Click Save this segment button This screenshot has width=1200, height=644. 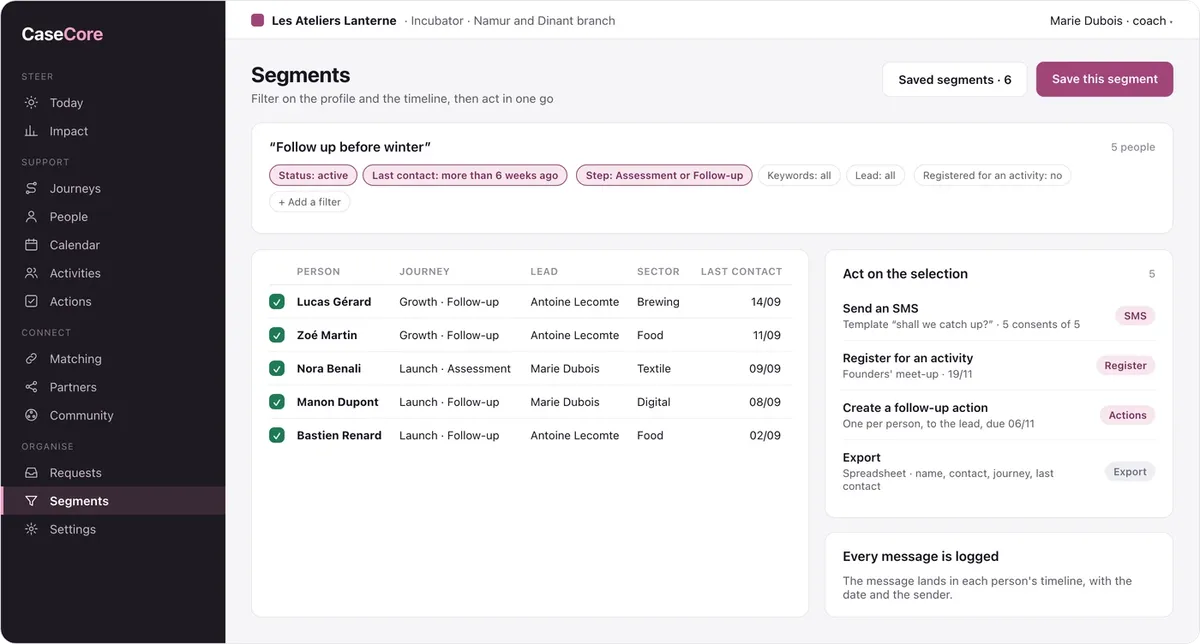pyautogui.click(x=1104, y=80)
